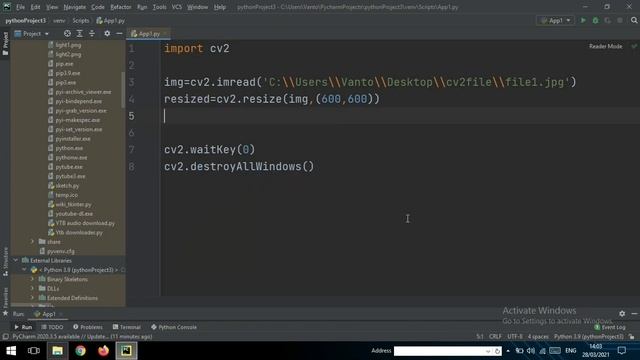Toggle the Project sidebar stripe button

pyautogui.click(x=5, y=43)
